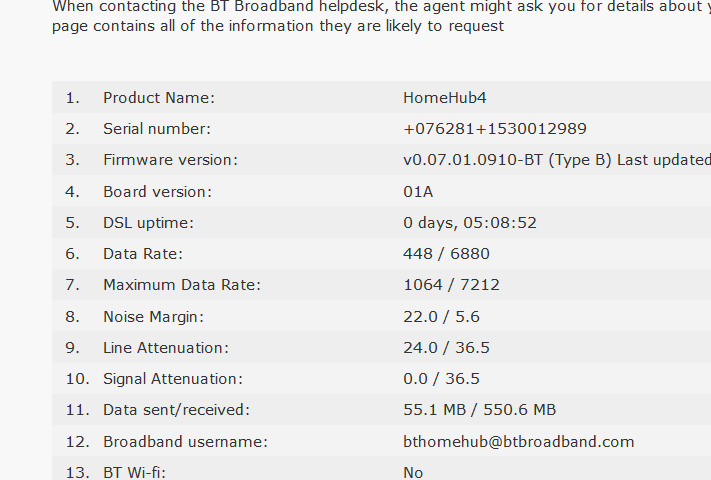This screenshot has width=711, height=480.
Task: Select the 'Board version:' label
Action: coord(157,192)
